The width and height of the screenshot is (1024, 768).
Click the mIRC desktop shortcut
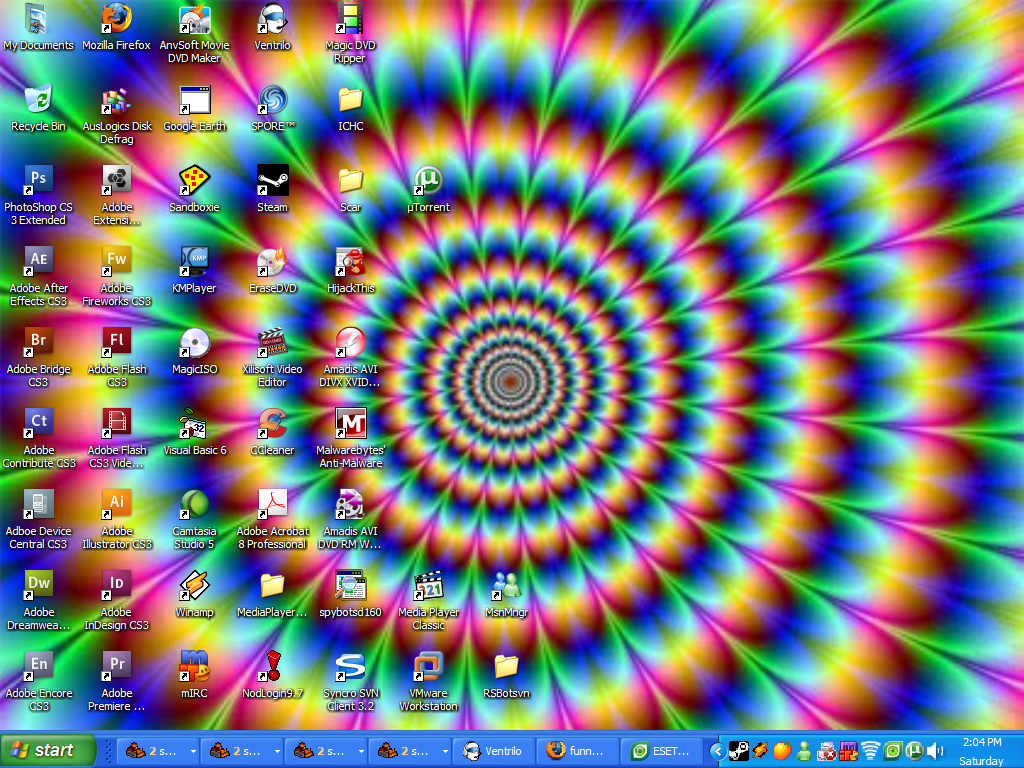[x=194, y=667]
